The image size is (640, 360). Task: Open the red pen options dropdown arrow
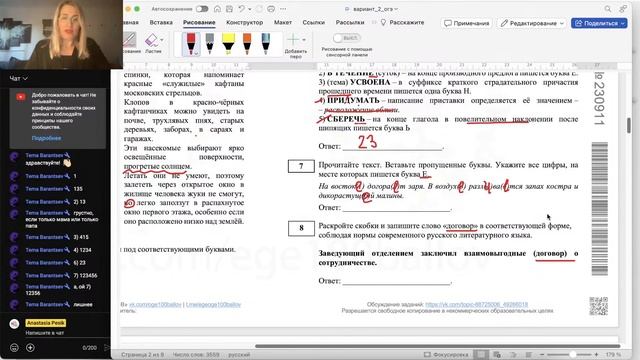[x=196, y=53]
